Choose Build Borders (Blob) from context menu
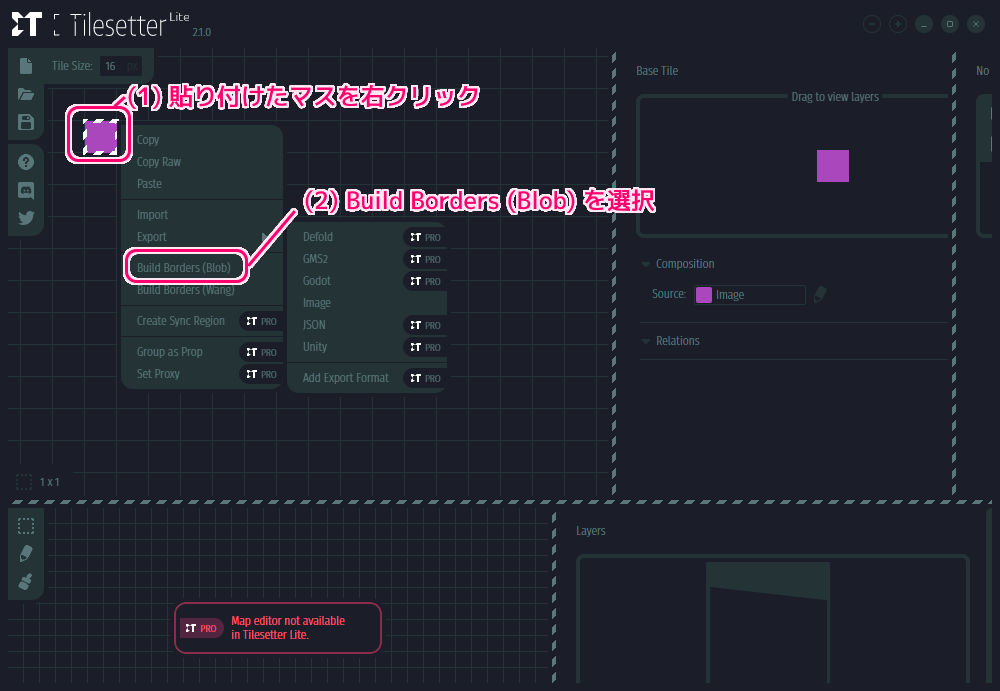This screenshot has height=691, width=1000. [184, 268]
